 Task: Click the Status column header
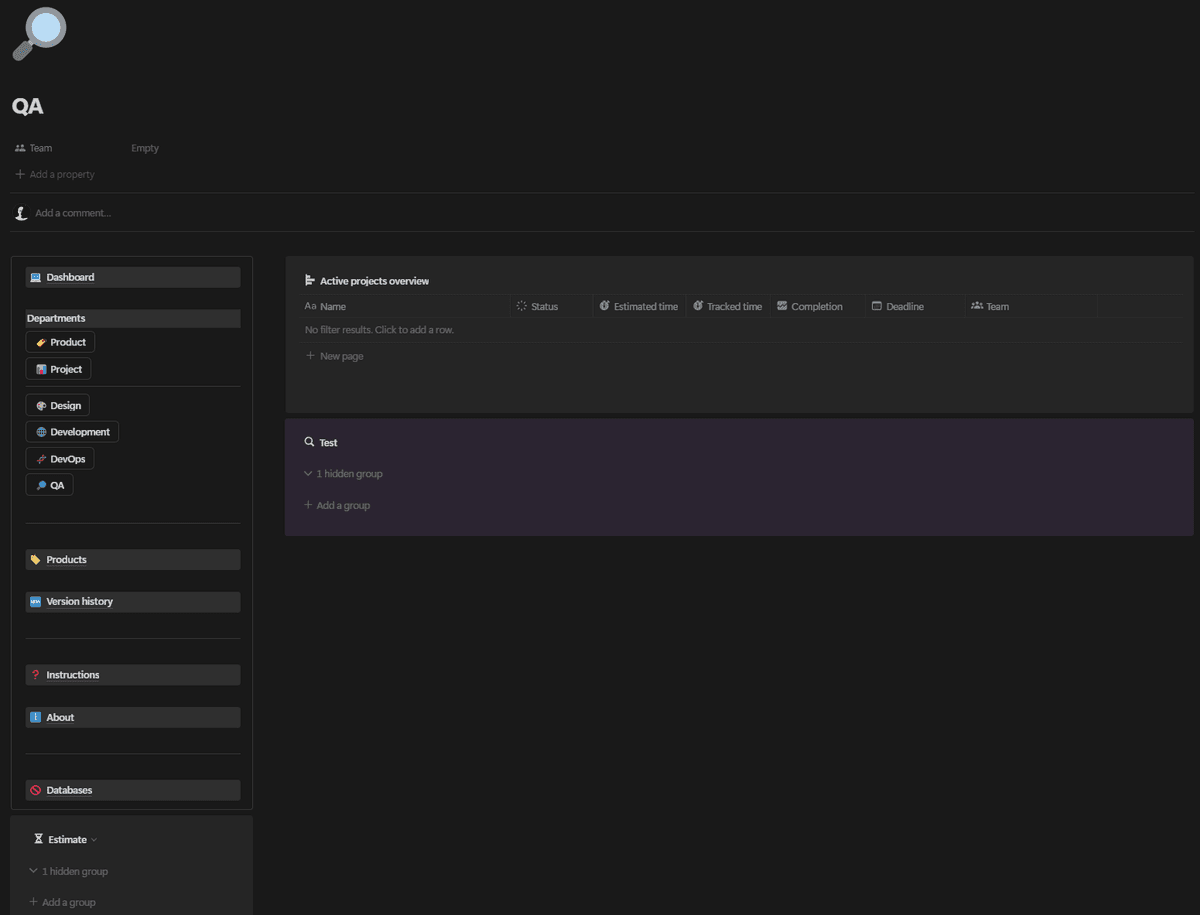(x=544, y=307)
